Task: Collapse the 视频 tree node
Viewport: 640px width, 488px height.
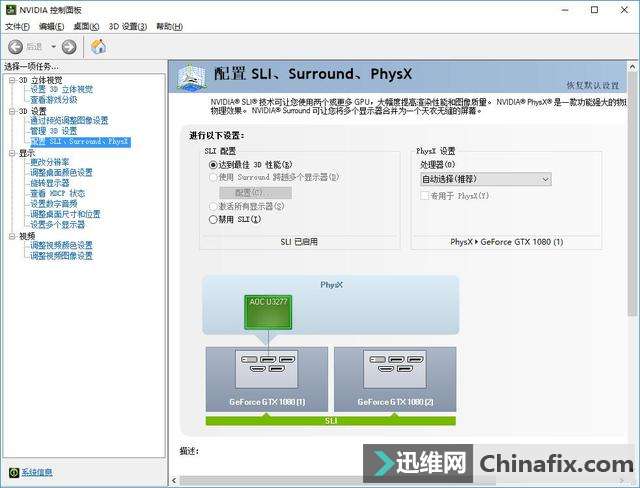Action: click(12, 236)
